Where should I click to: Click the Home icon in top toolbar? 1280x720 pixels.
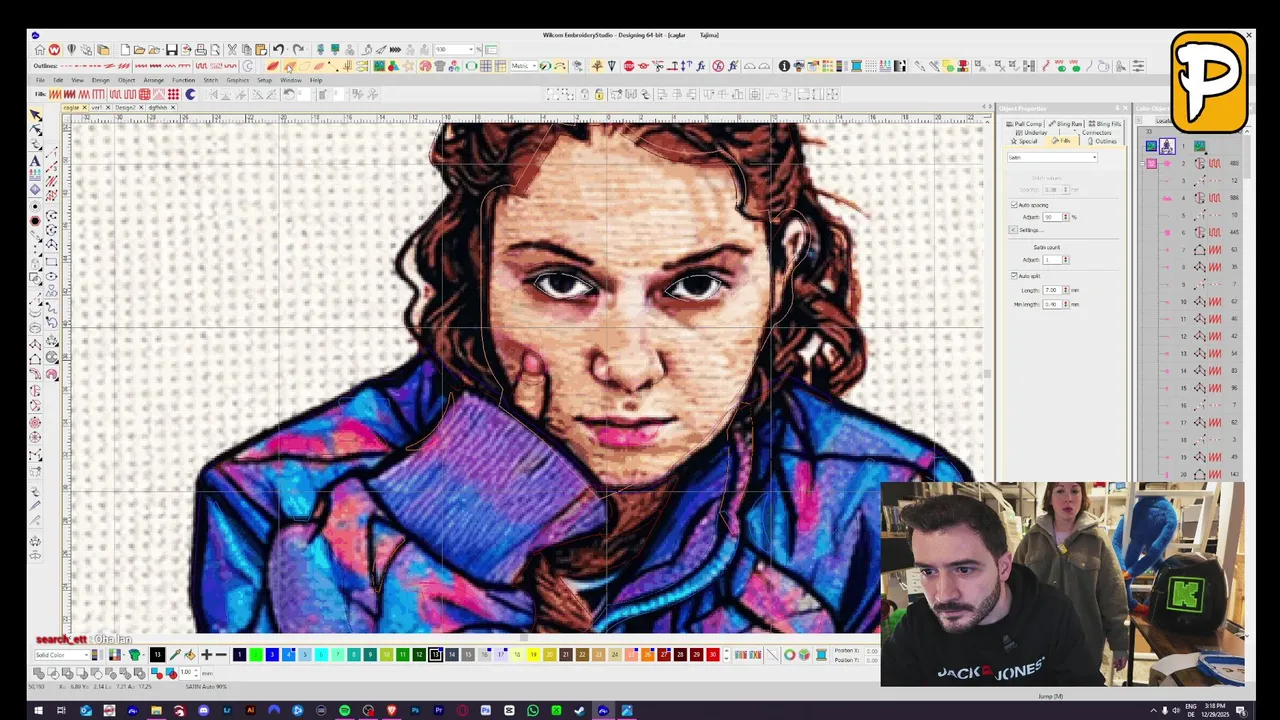click(x=40, y=49)
